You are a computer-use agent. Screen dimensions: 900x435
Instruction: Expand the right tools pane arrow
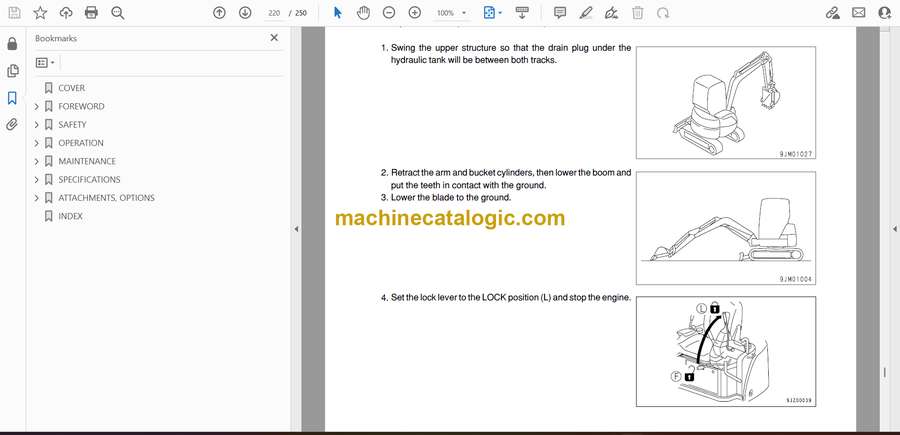pos(894,229)
